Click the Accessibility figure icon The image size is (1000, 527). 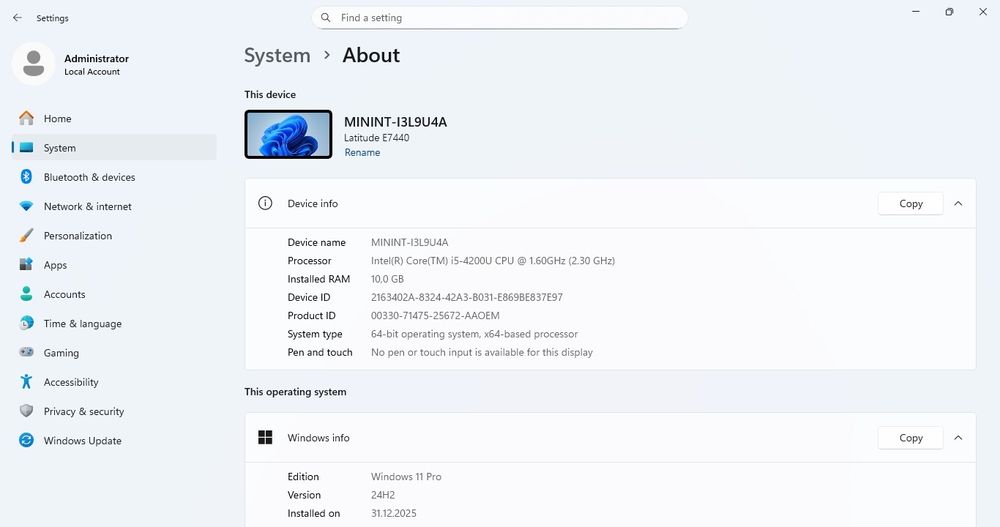point(26,382)
